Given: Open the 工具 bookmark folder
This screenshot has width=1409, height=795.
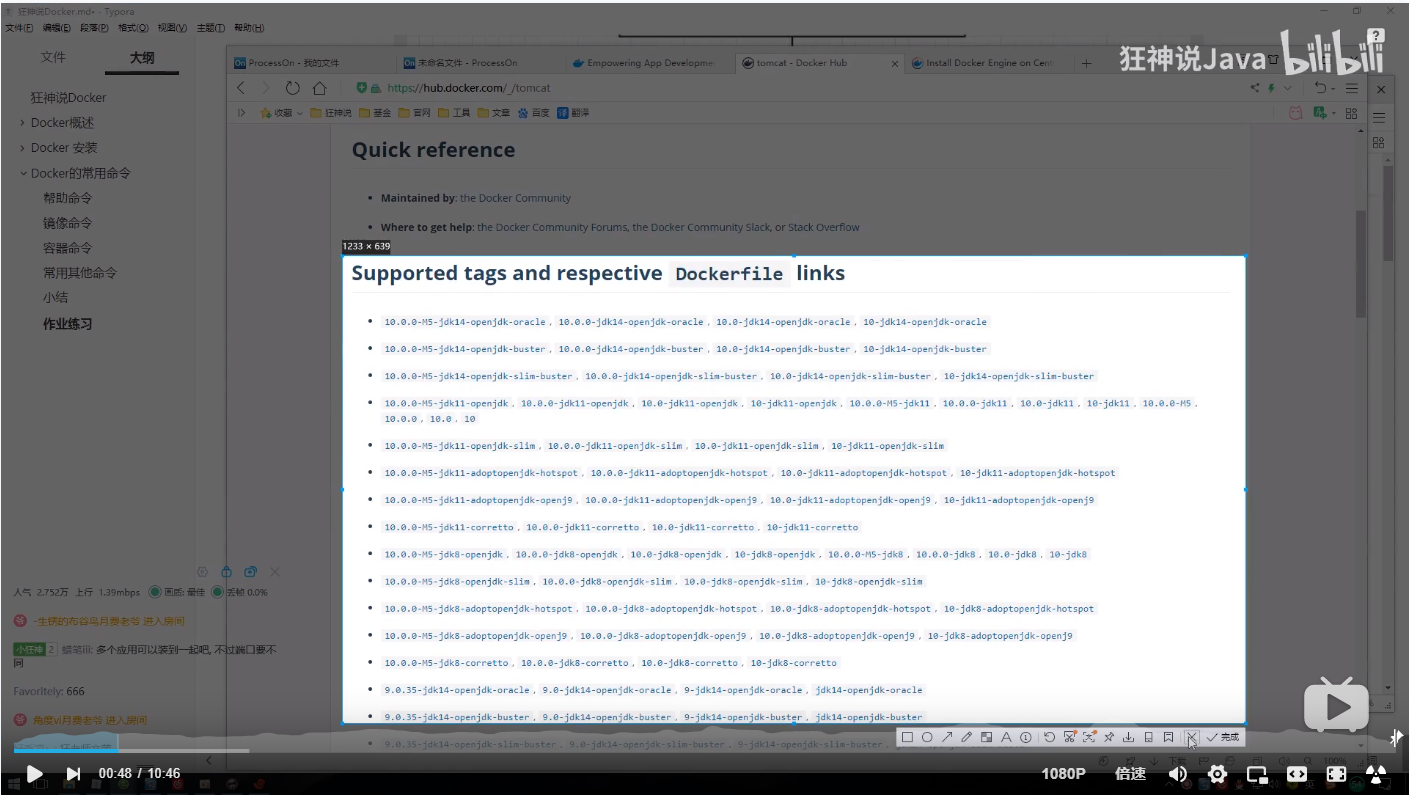Looking at the screenshot, I should (x=453, y=113).
